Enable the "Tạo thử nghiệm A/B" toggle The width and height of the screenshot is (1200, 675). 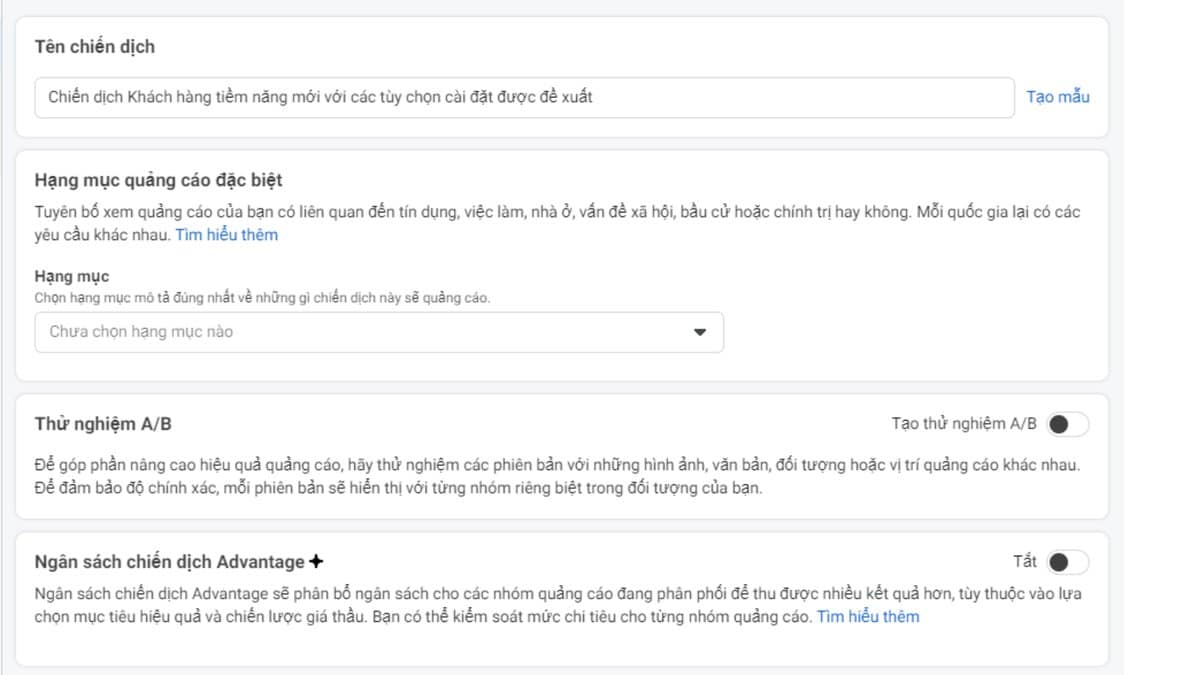point(1067,424)
